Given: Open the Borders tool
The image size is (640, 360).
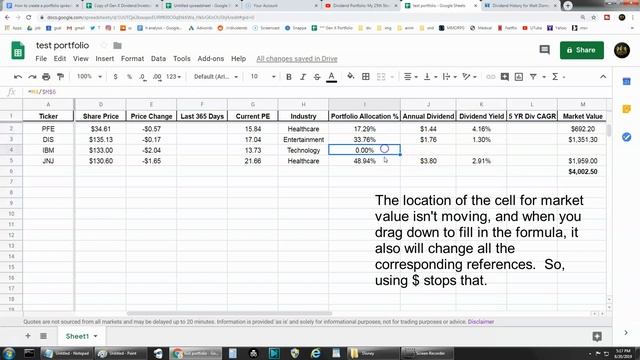Looking at the screenshot, I should (366, 77).
